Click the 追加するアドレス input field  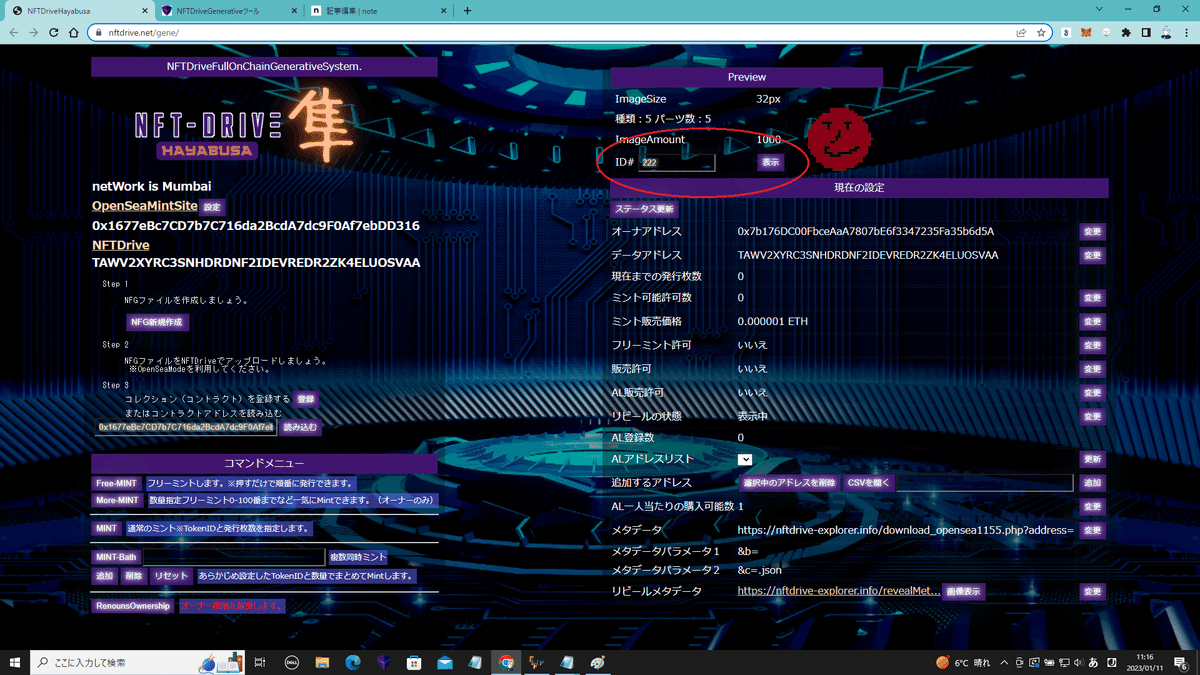coord(984,483)
